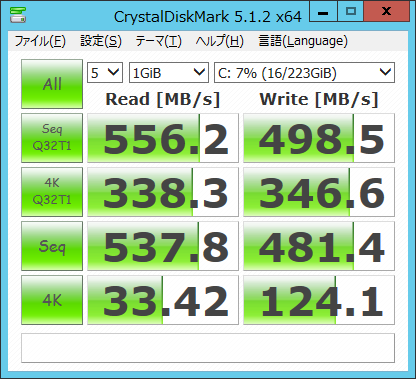Click the empty comment field at bottom
This screenshot has height=379, width=416.
click(208, 348)
